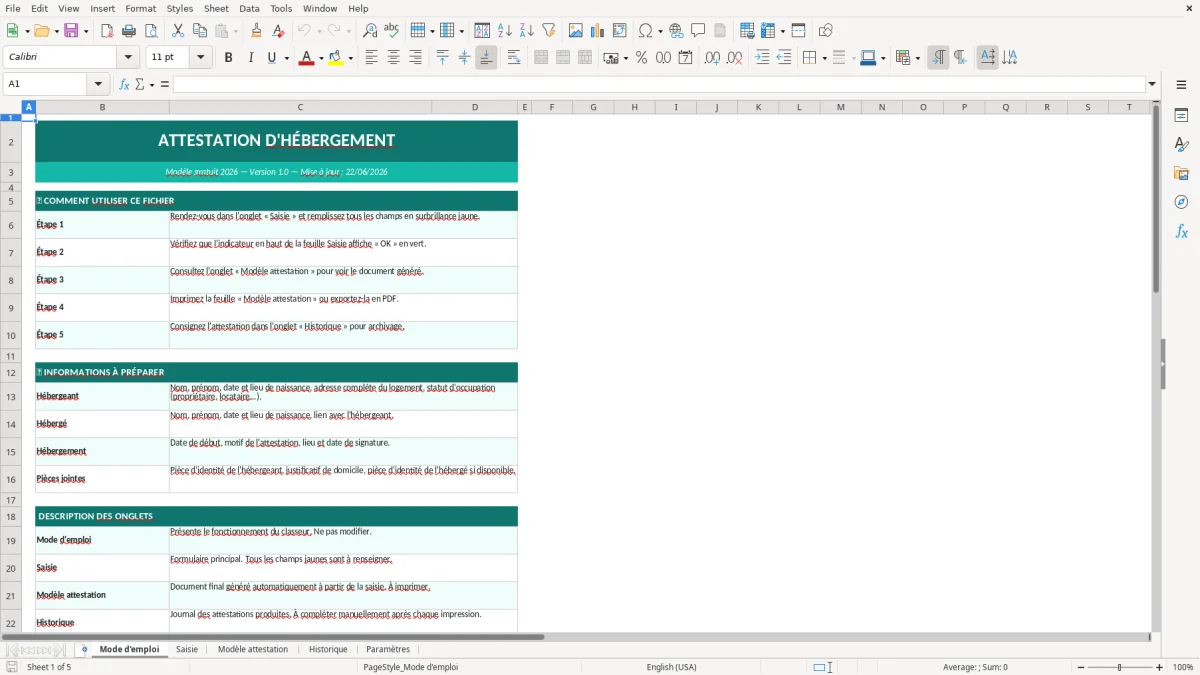
Task: Expand the Name Box dropdown
Action: pos(98,84)
